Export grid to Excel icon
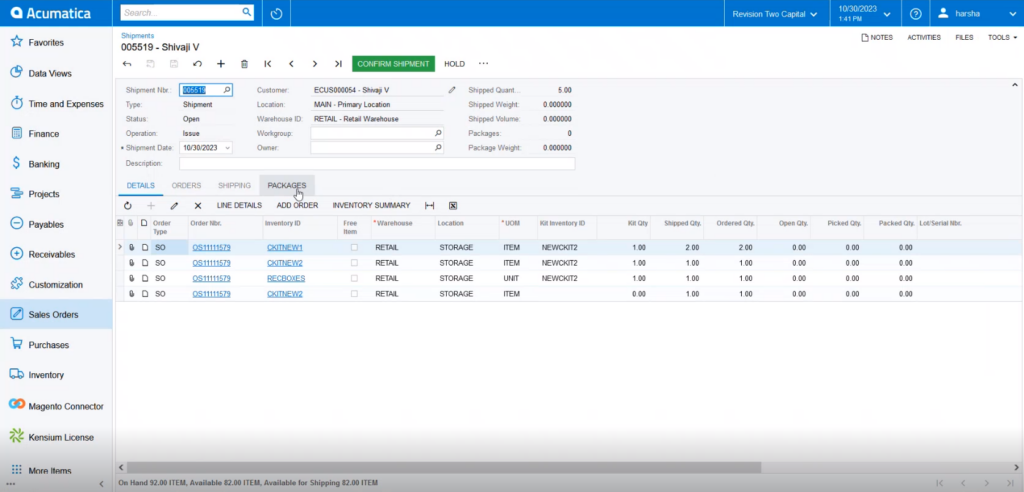 tap(453, 205)
